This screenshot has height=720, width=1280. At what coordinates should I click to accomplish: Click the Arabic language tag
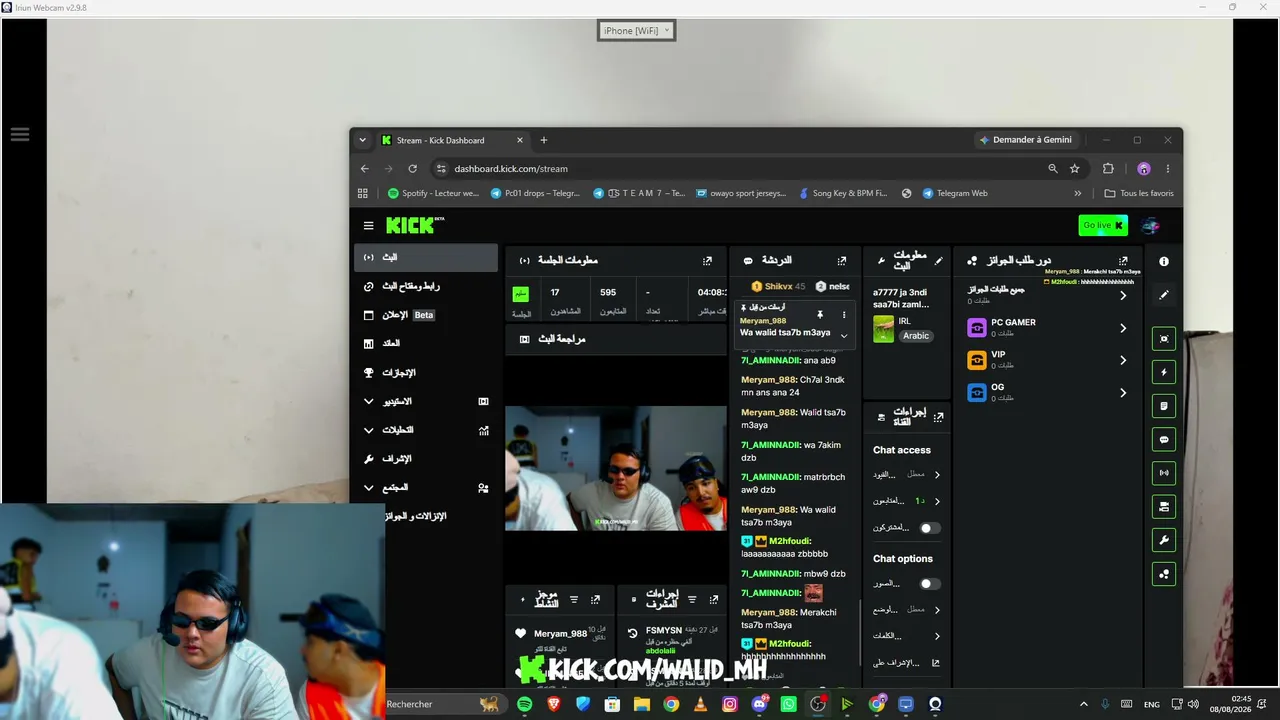pyautogui.click(x=916, y=336)
